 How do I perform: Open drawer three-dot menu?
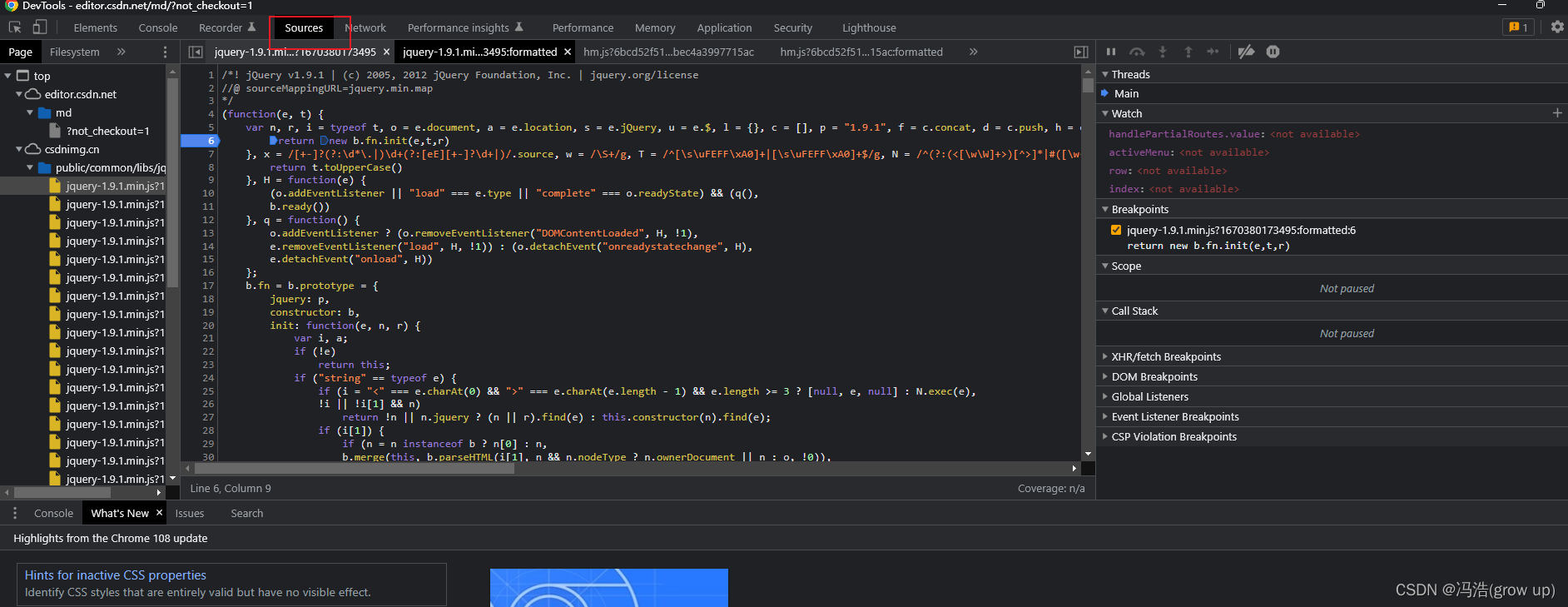pos(15,513)
